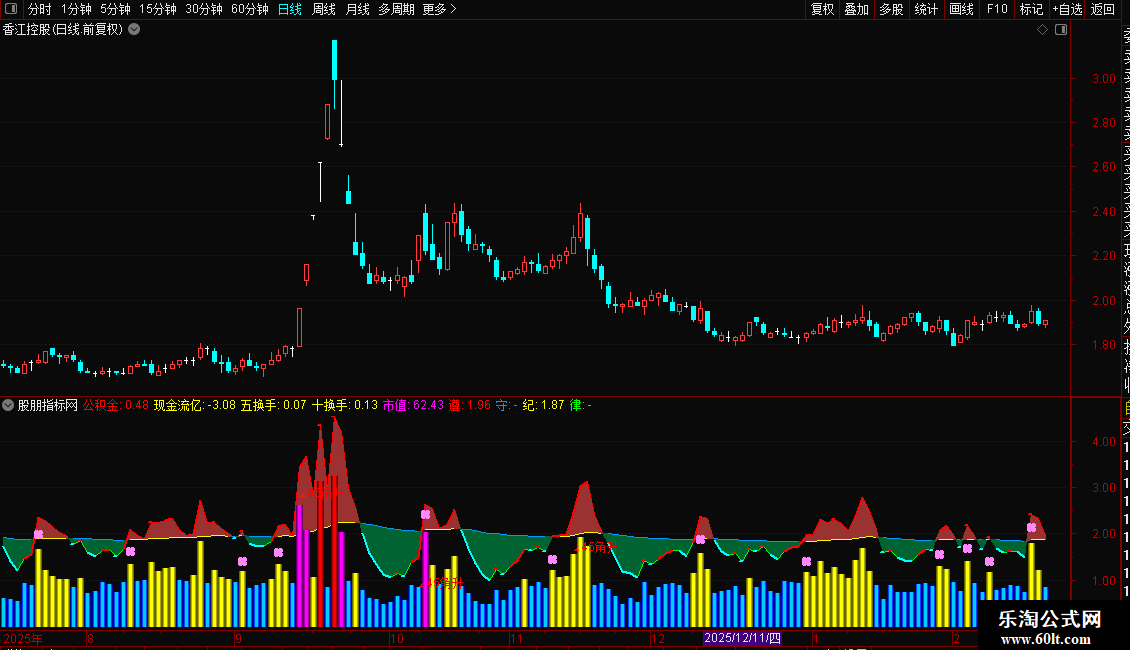Viewport: 1130px width, 650px height.
Task: Click the 现金流亿: -3.08 value
Action: pos(195,405)
